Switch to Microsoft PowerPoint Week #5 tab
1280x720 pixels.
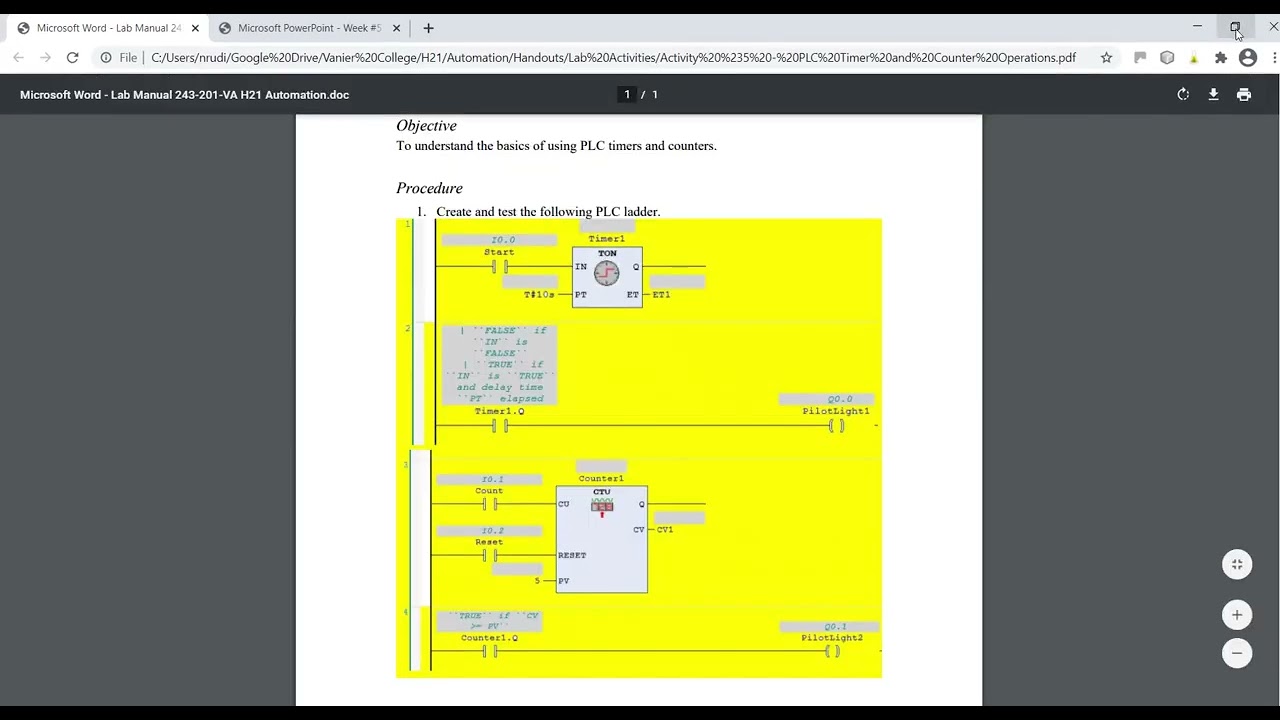click(x=309, y=28)
